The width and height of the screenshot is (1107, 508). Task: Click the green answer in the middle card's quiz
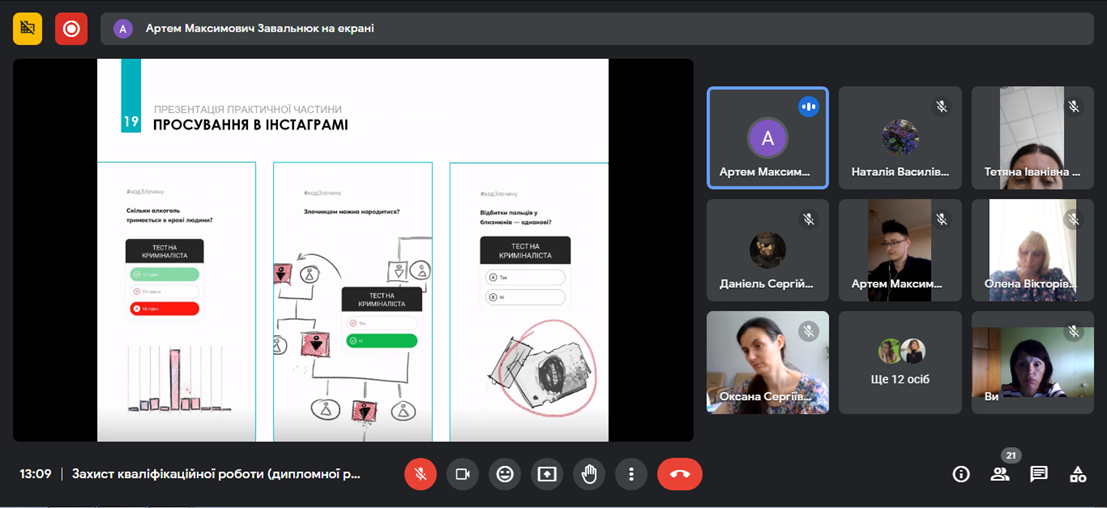[x=382, y=341]
